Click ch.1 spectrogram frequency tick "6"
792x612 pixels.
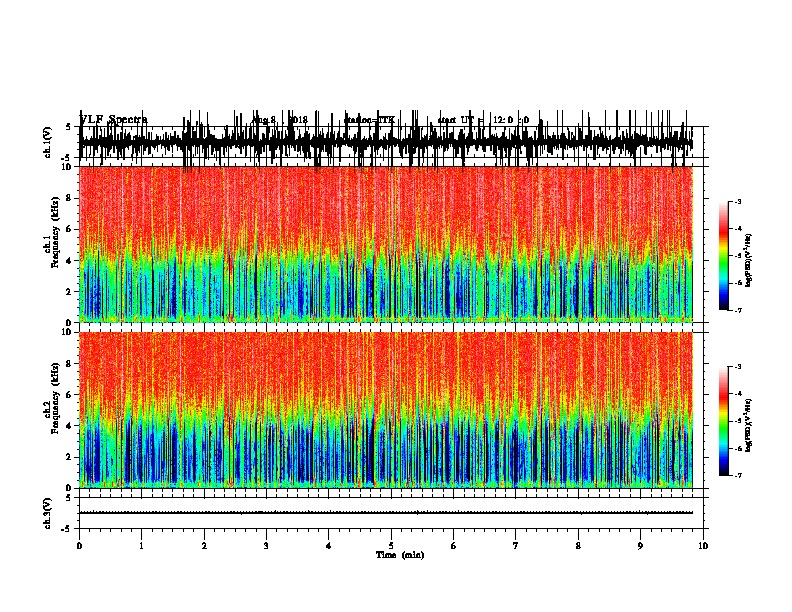tap(70, 229)
